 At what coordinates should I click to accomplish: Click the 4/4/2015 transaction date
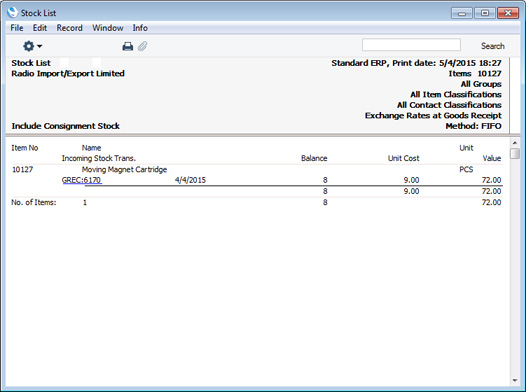click(x=190, y=180)
